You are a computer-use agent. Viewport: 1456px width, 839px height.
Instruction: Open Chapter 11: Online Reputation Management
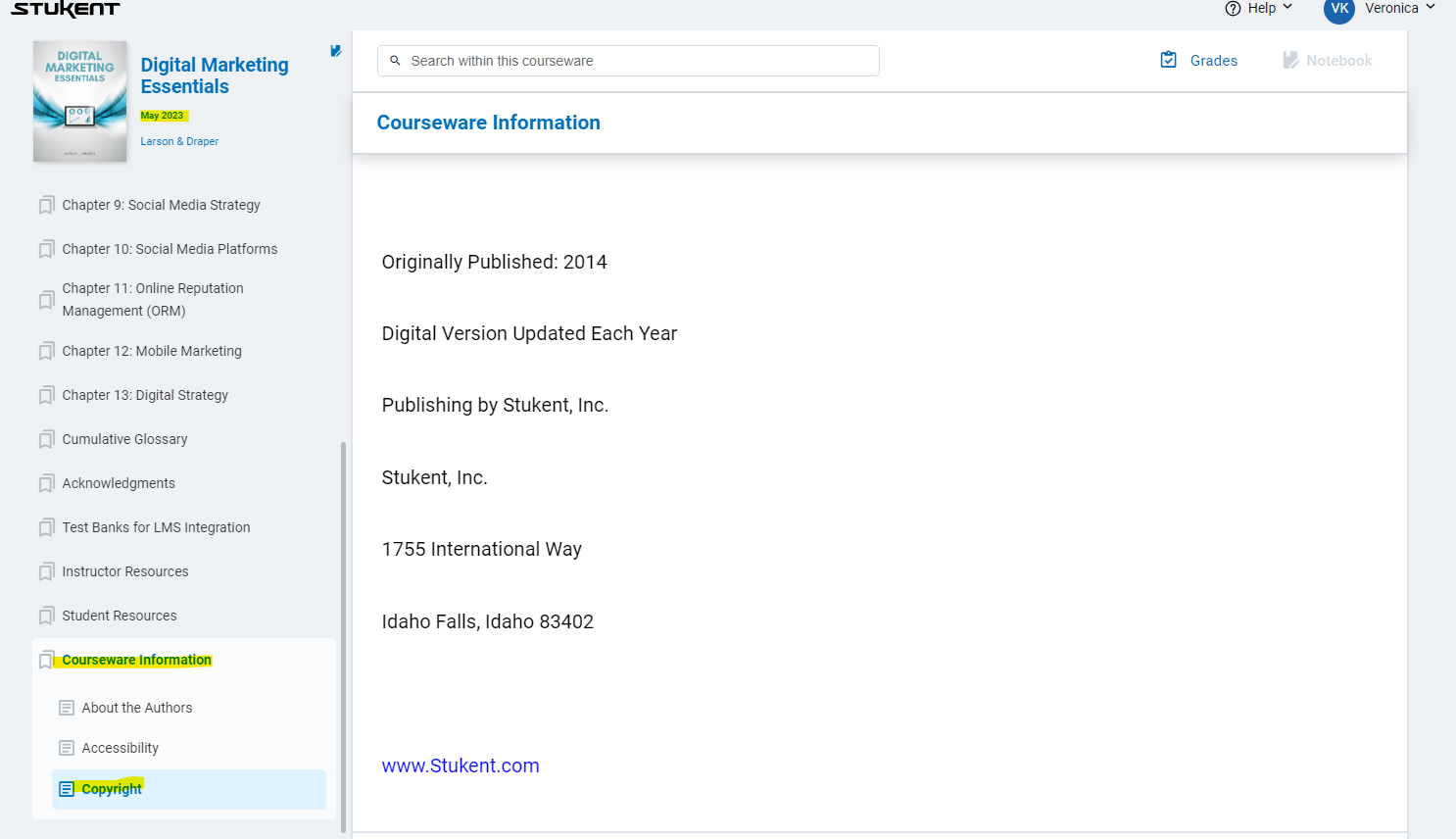coord(153,299)
